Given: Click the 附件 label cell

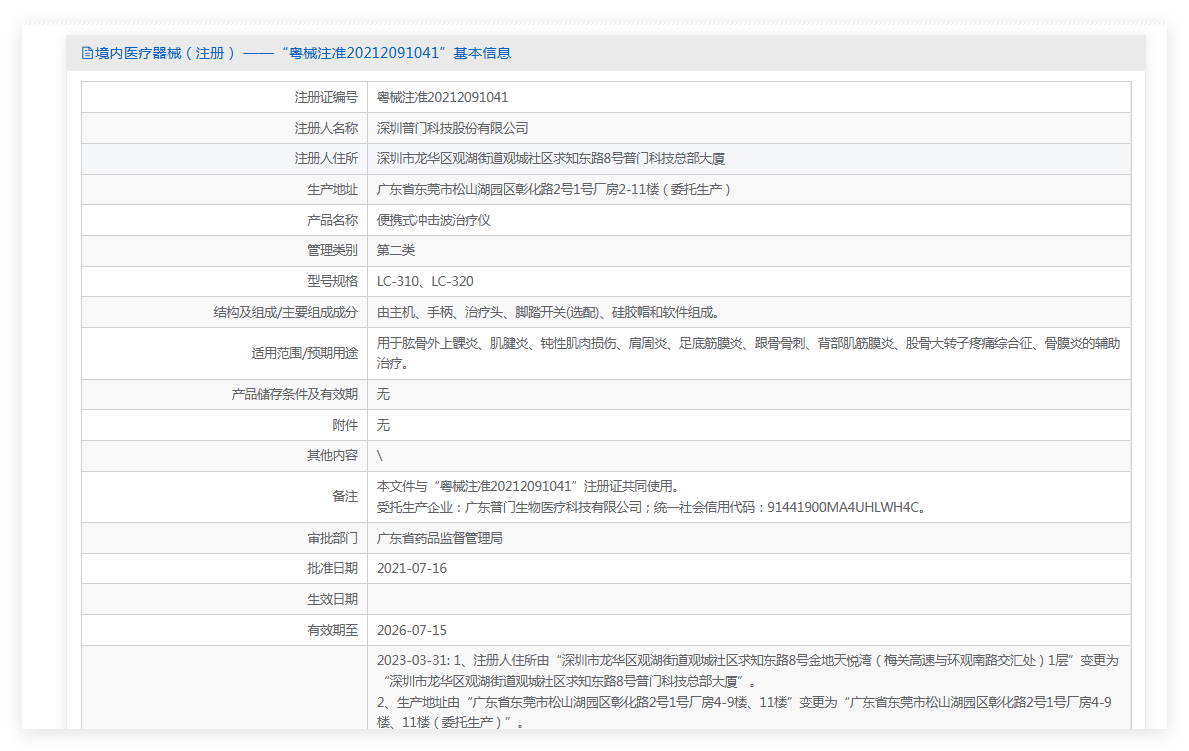Looking at the screenshot, I should [x=345, y=425].
